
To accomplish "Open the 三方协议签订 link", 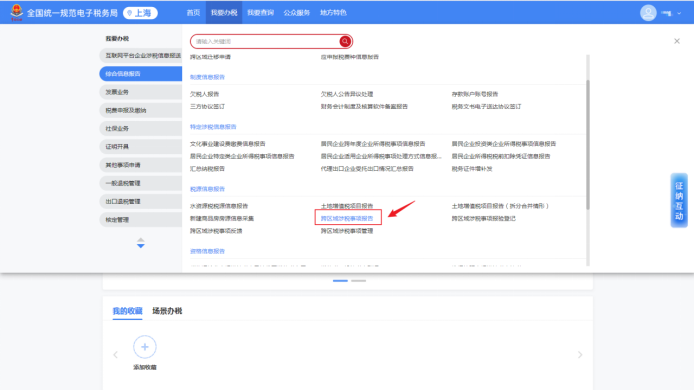I will tap(208, 106).
